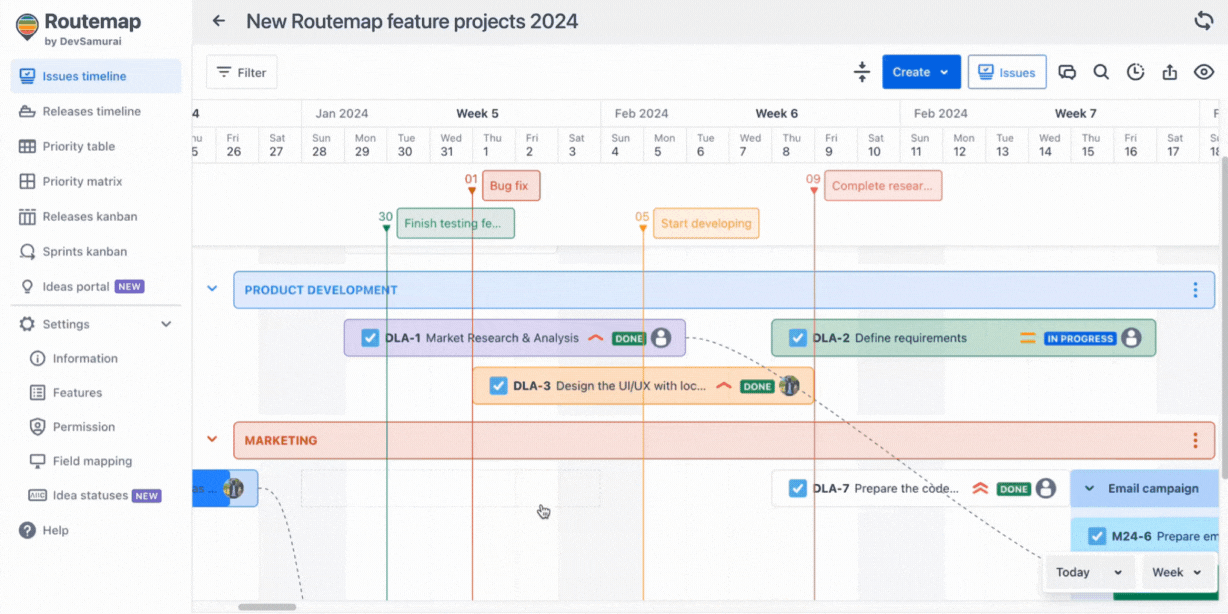Click the Filter button
This screenshot has height=614, width=1228.
coord(241,71)
